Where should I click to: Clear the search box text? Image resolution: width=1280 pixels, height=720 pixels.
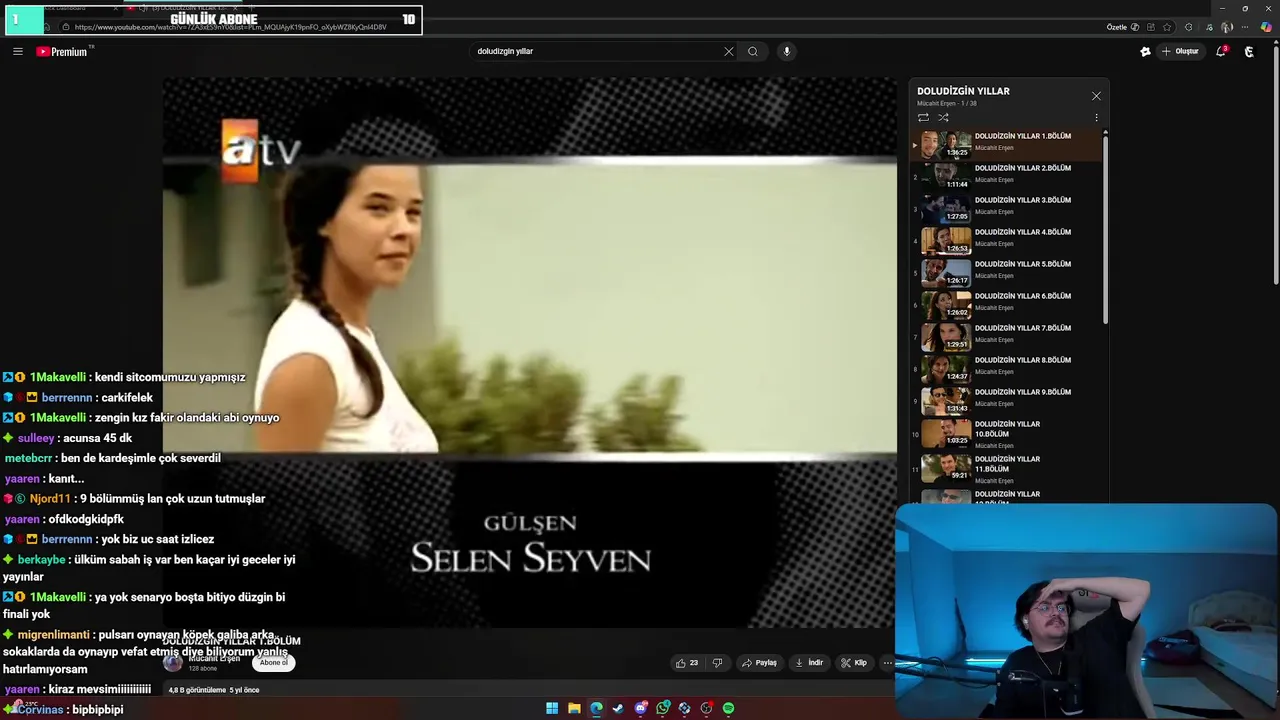(728, 51)
